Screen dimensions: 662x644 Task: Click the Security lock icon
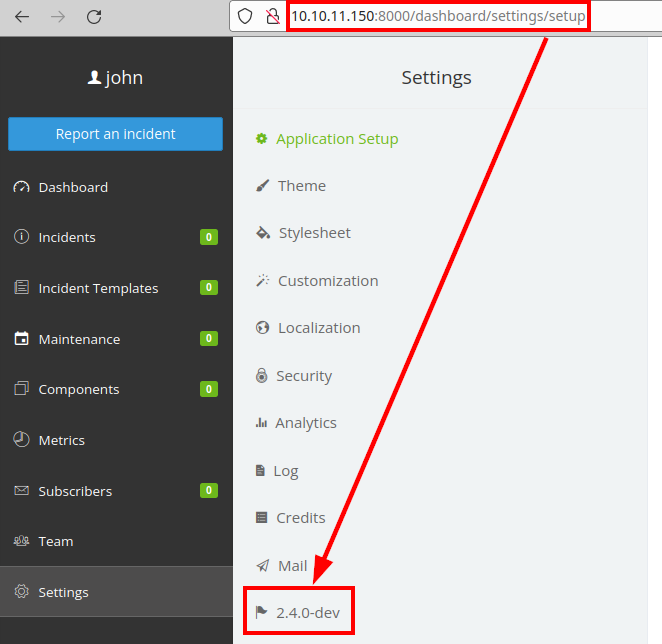coord(262,375)
